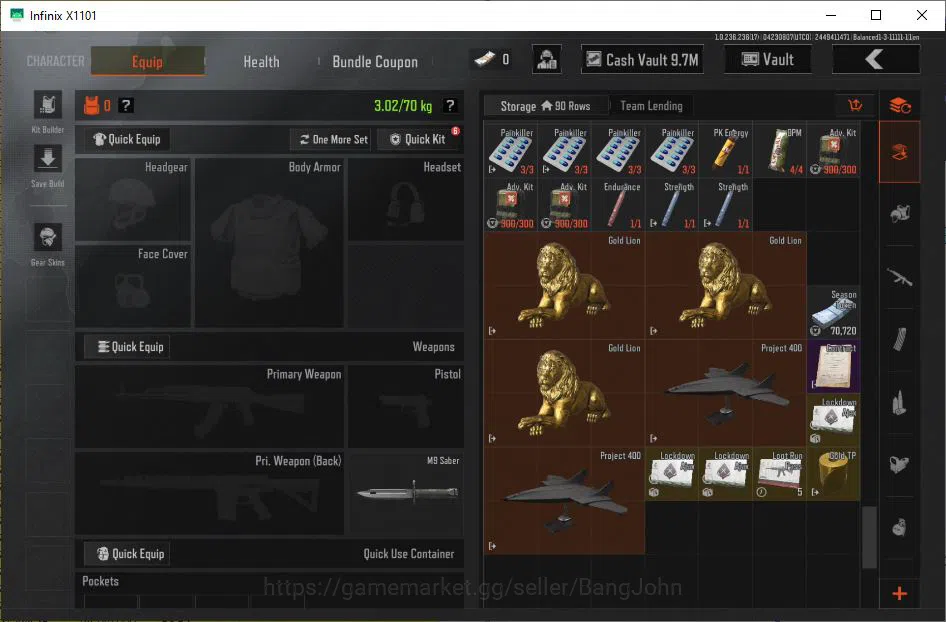Click the Infinix X1101 title bar icon
This screenshot has width=946, height=622.
tap(17, 15)
